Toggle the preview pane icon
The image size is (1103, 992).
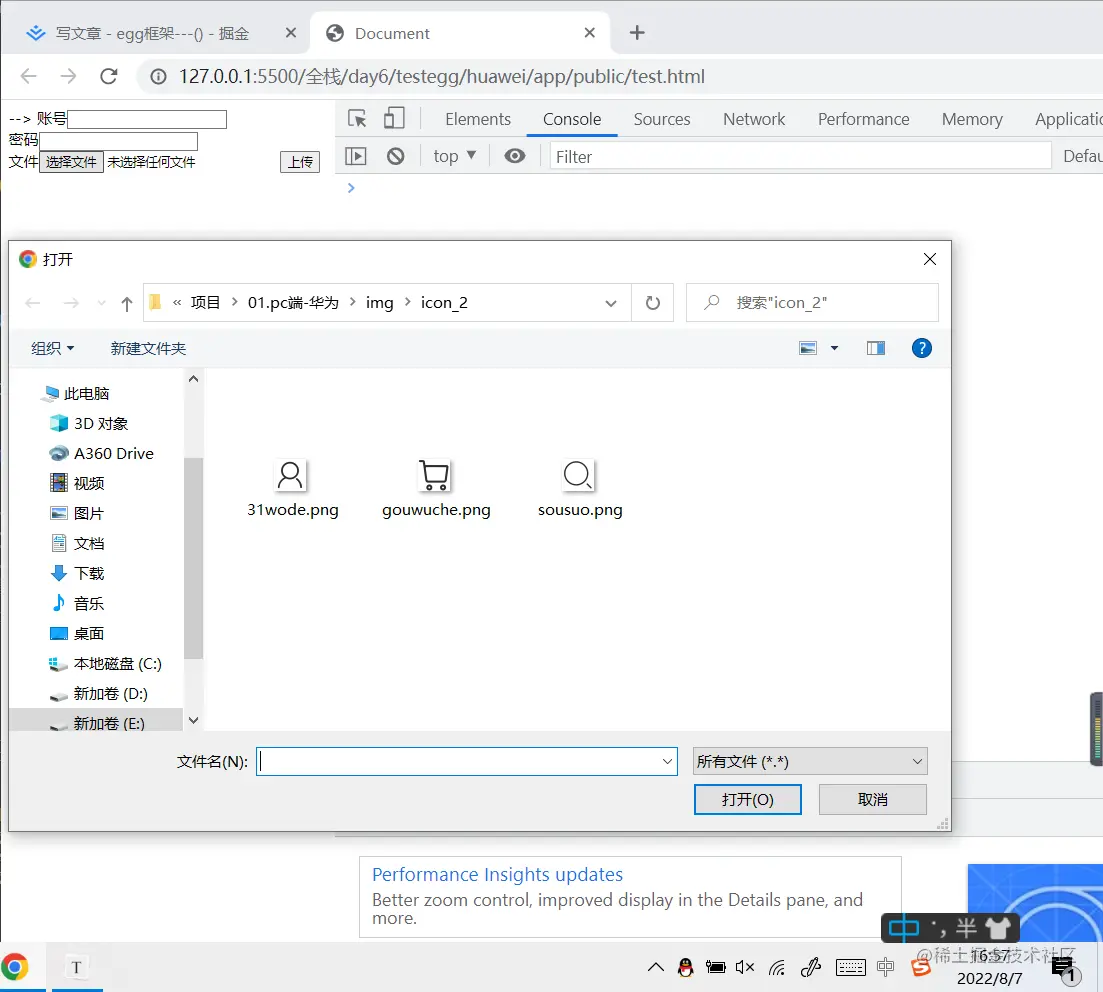tap(876, 348)
